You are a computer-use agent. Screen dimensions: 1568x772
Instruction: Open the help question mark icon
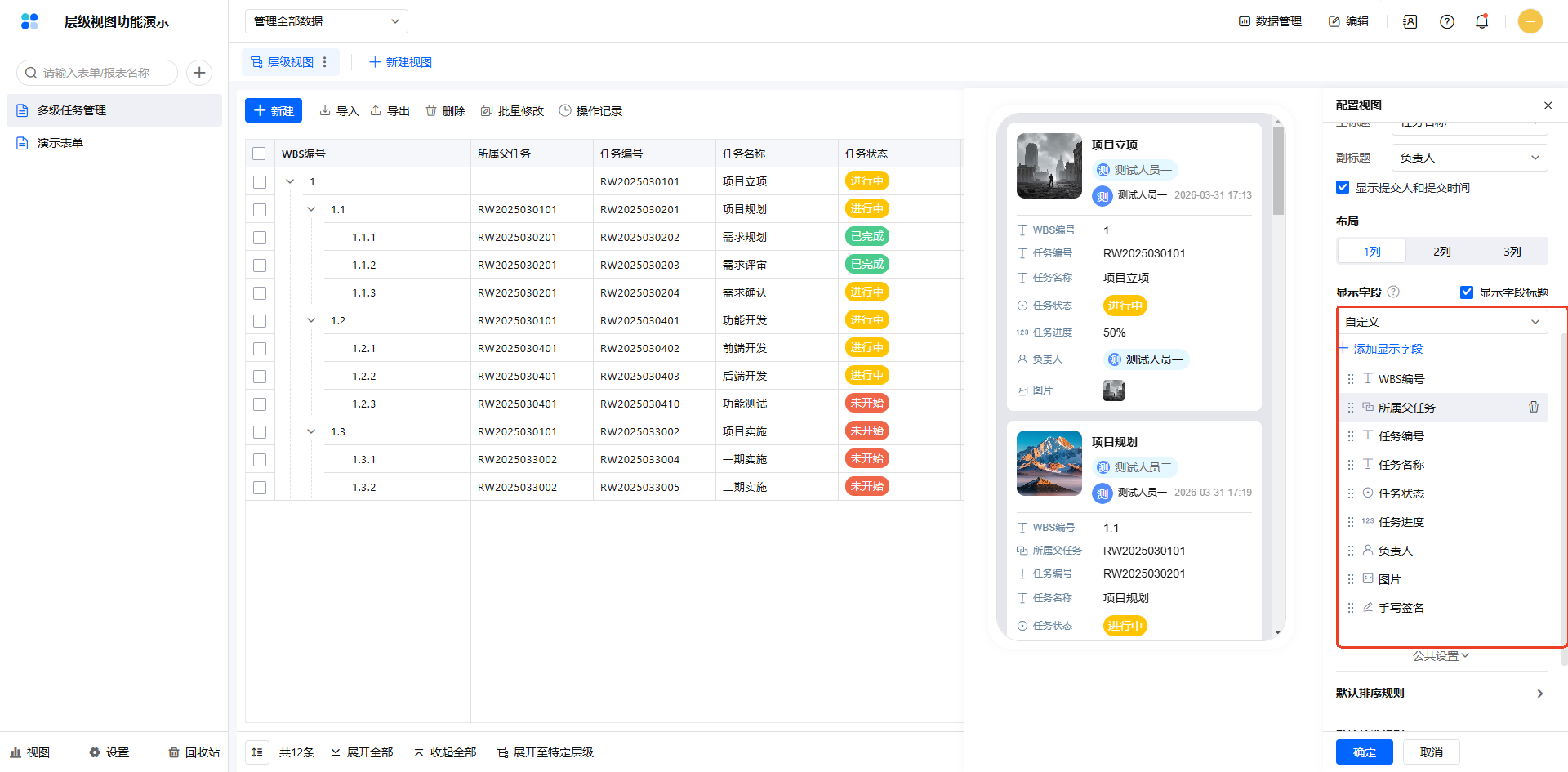click(1446, 22)
